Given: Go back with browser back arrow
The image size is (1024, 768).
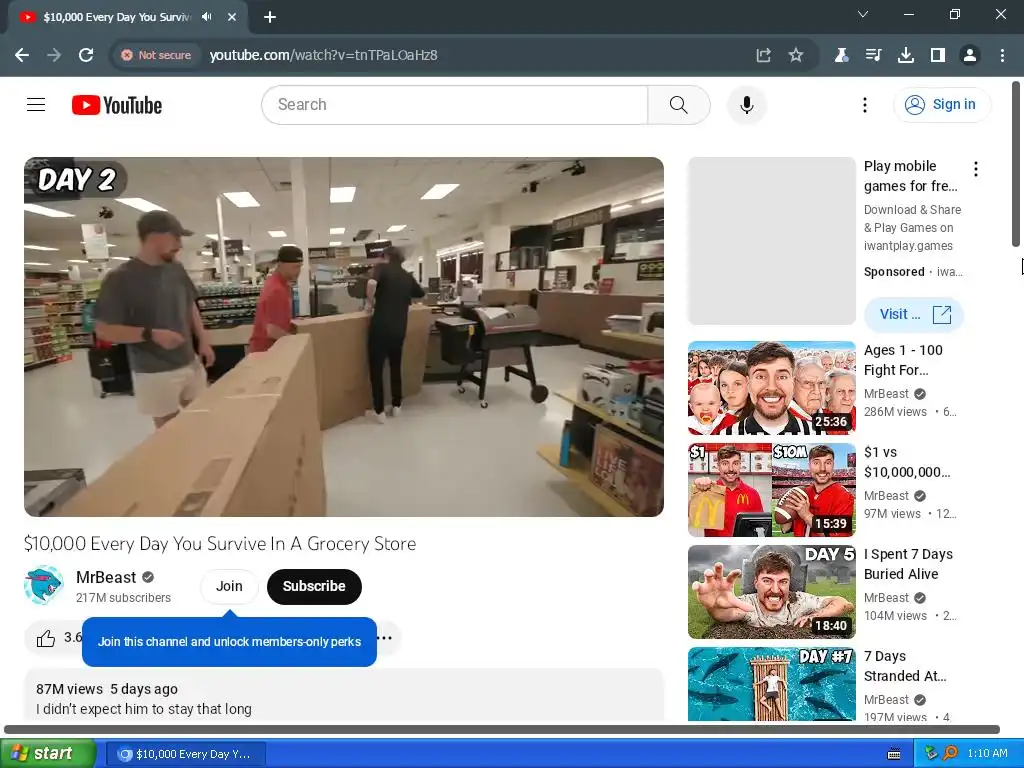Looking at the screenshot, I should (x=22, y=55).
